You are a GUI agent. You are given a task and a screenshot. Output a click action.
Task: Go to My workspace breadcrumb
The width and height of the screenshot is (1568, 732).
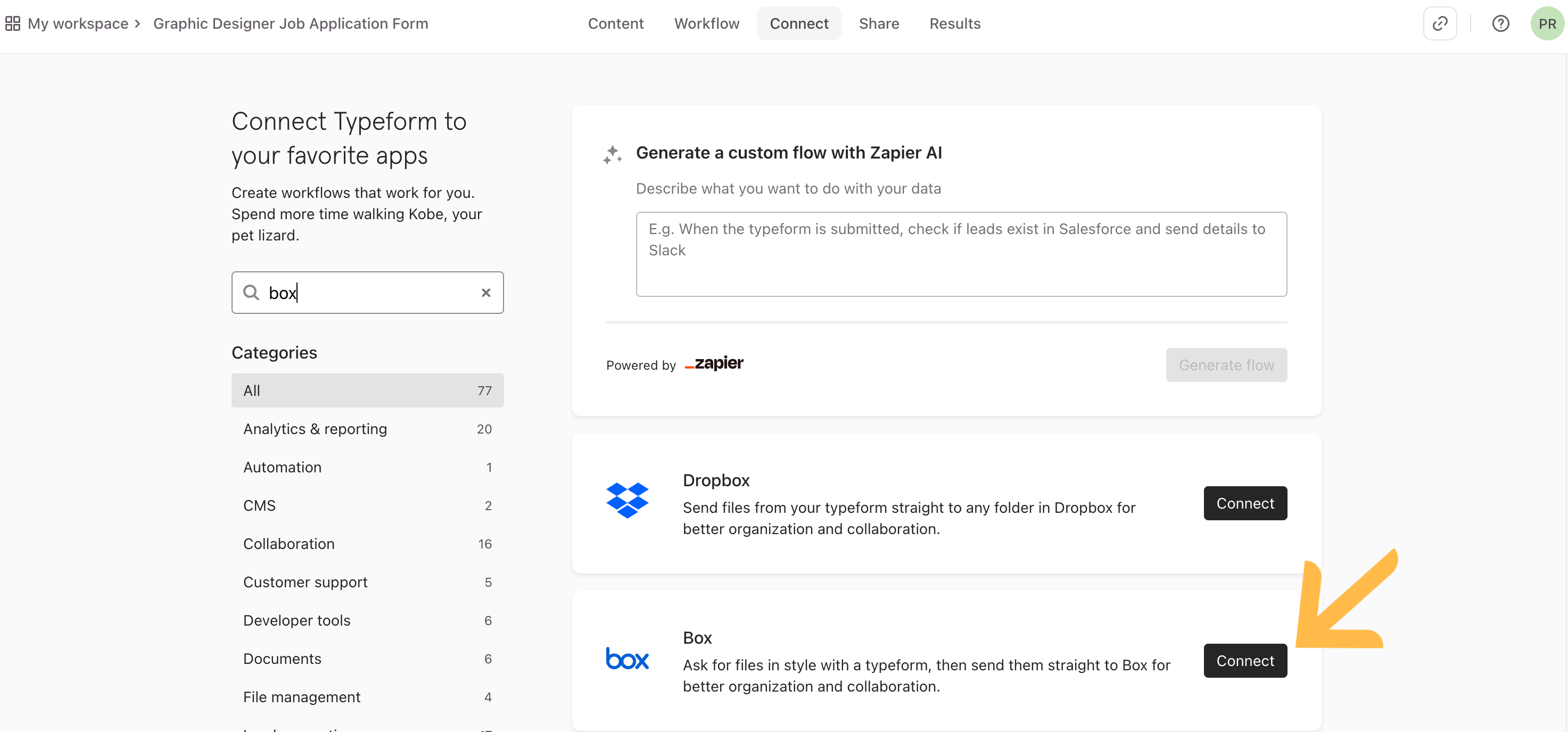coord(78,23)
